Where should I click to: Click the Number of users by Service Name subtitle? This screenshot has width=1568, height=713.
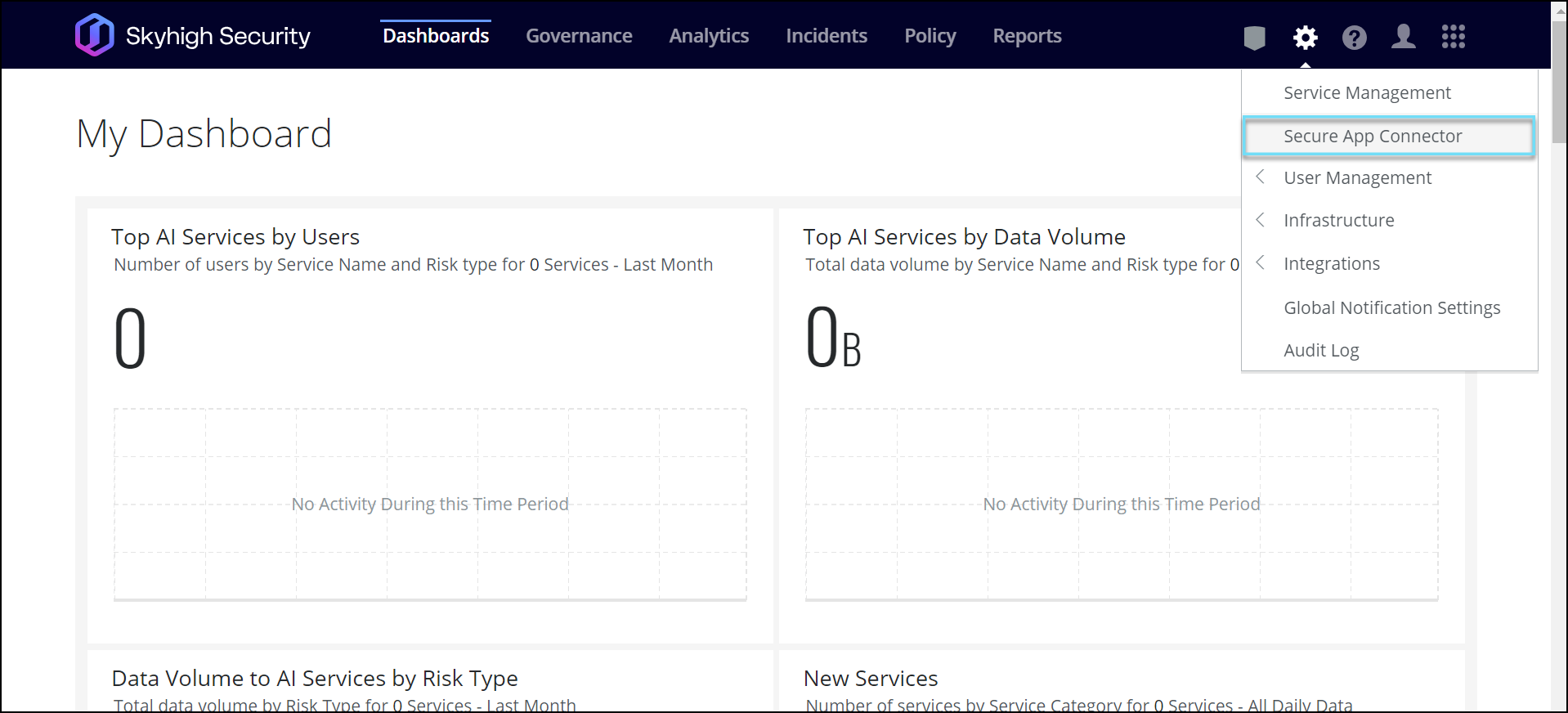click(x=413, y=265)
